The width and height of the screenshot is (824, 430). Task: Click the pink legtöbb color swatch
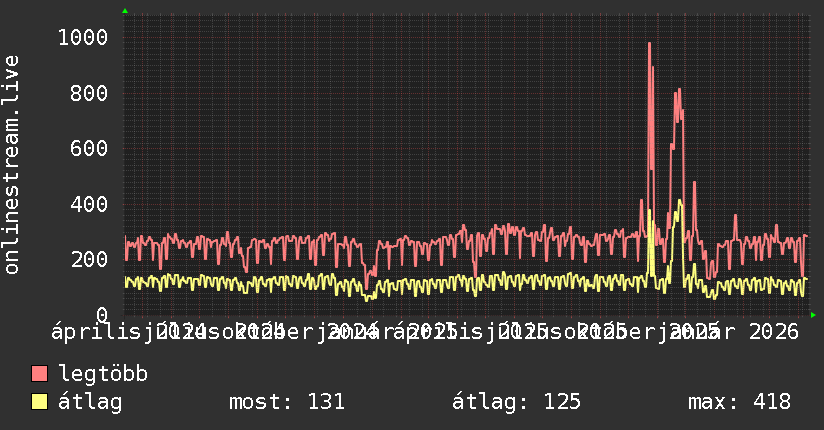[x=39, y=373]
